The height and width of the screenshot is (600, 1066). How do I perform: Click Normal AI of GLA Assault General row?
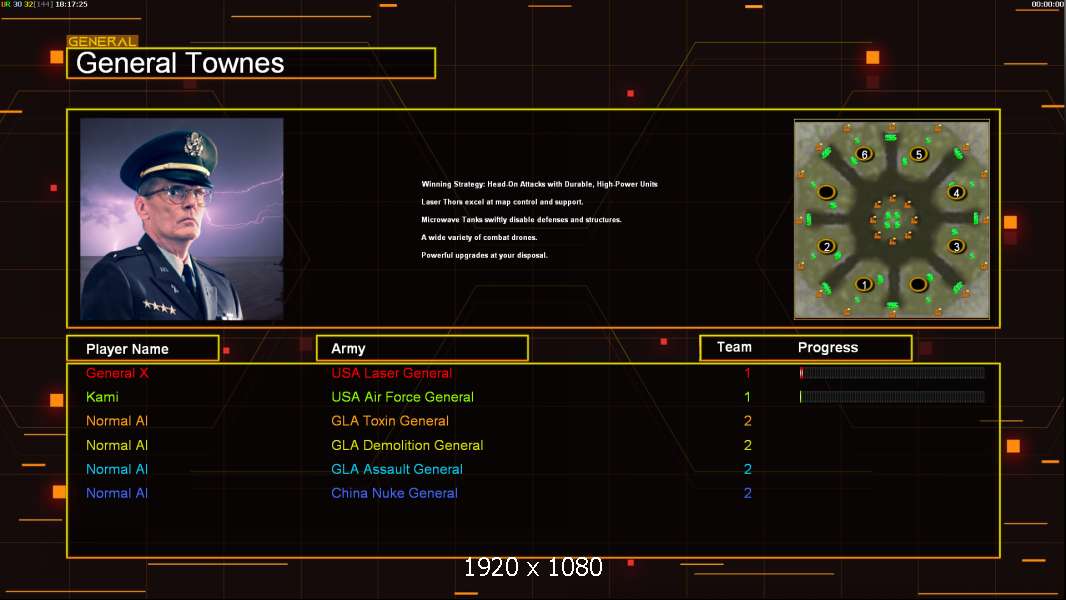[x=117, y=469]
